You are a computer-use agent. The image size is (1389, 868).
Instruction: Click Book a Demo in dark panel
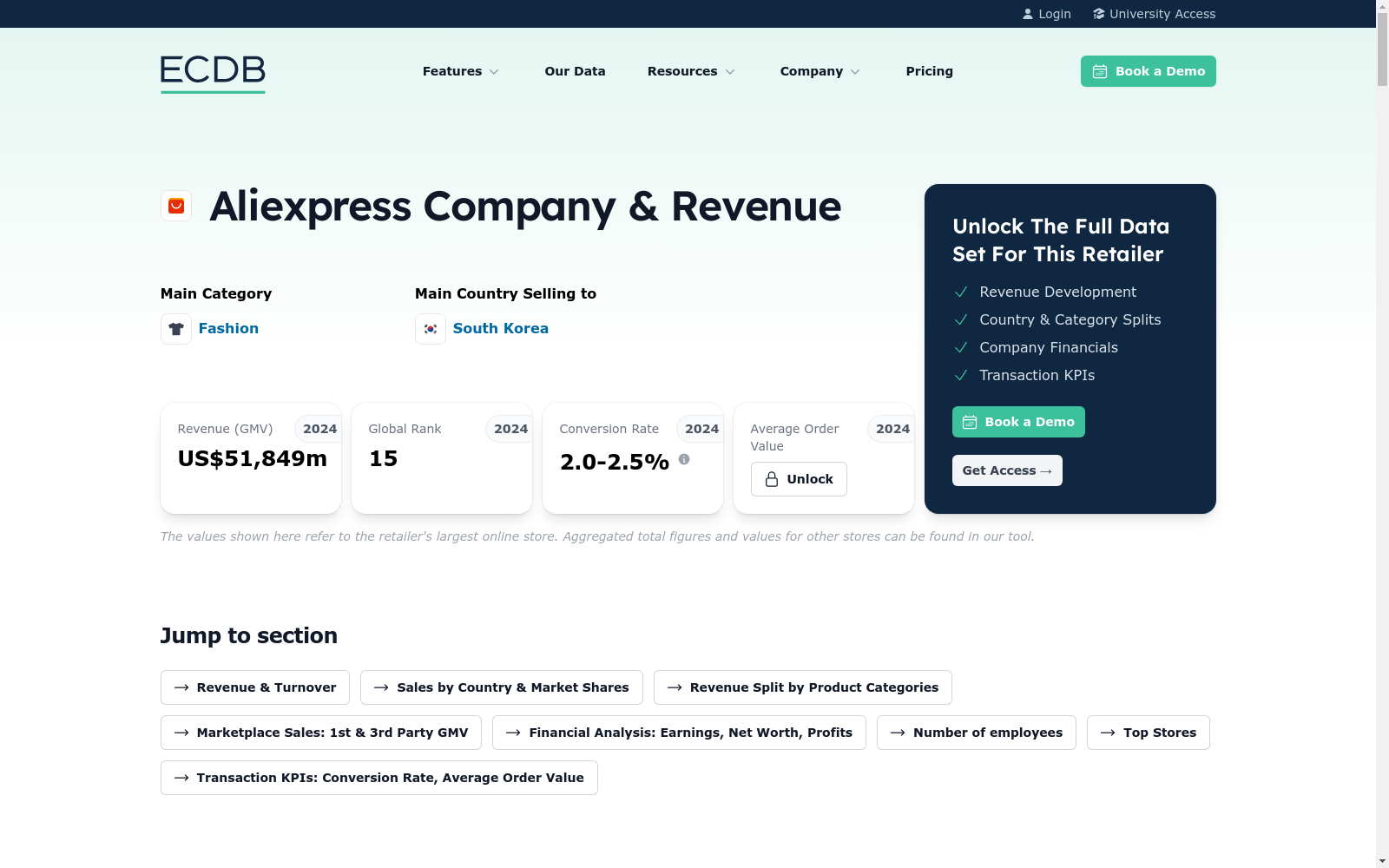pos(1018,422)
